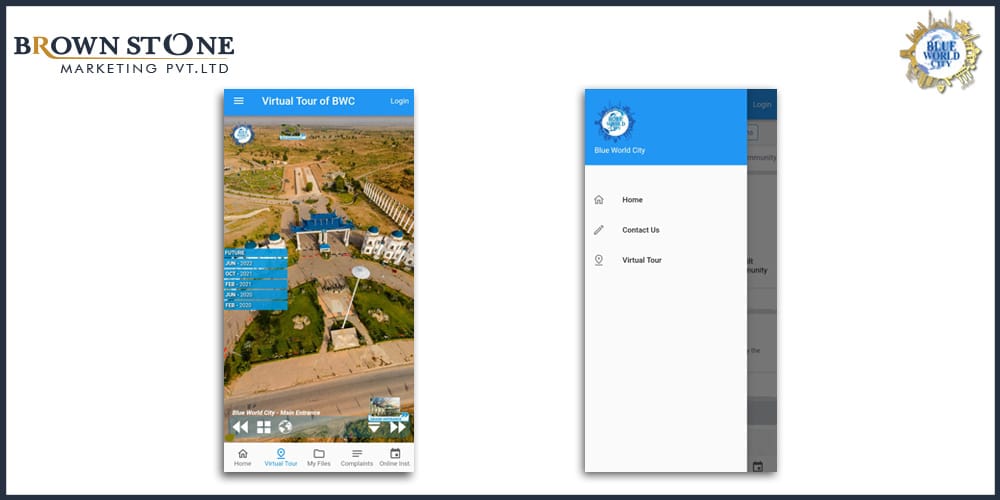The height and width of the screenshot is (500, 1000).
Task: Open the small hotspot thumbnail near panorama top
Action: (x=292, y=132)
